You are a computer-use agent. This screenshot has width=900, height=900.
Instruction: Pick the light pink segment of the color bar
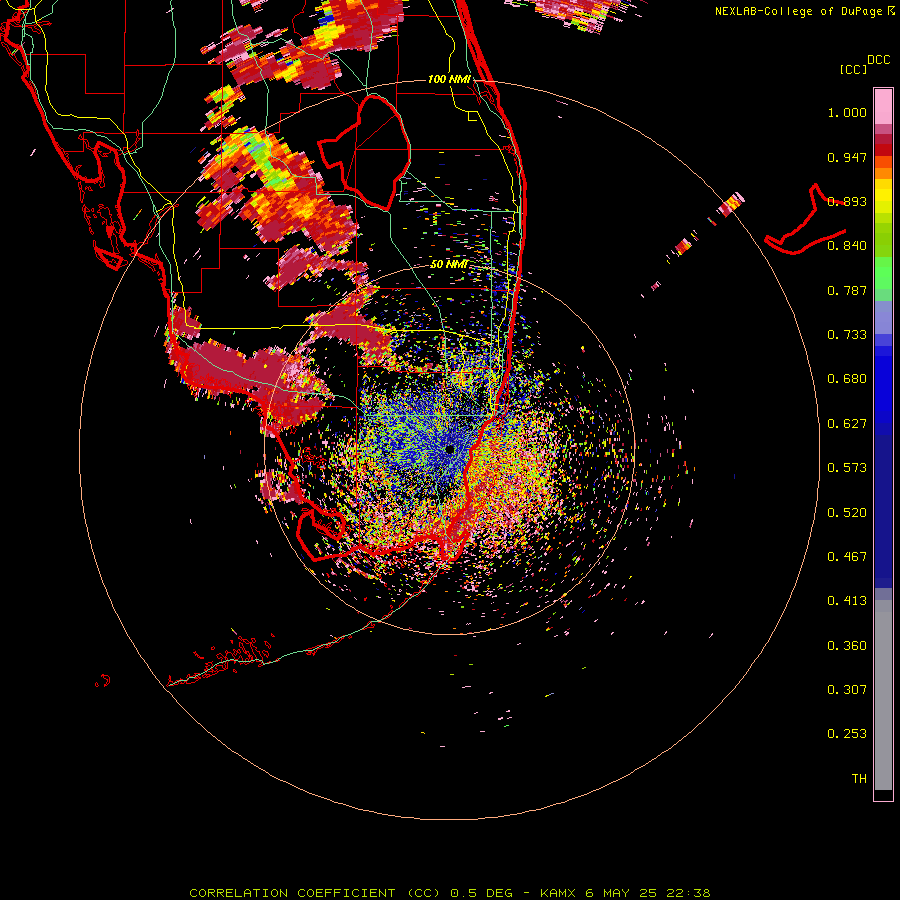(883, 107)
